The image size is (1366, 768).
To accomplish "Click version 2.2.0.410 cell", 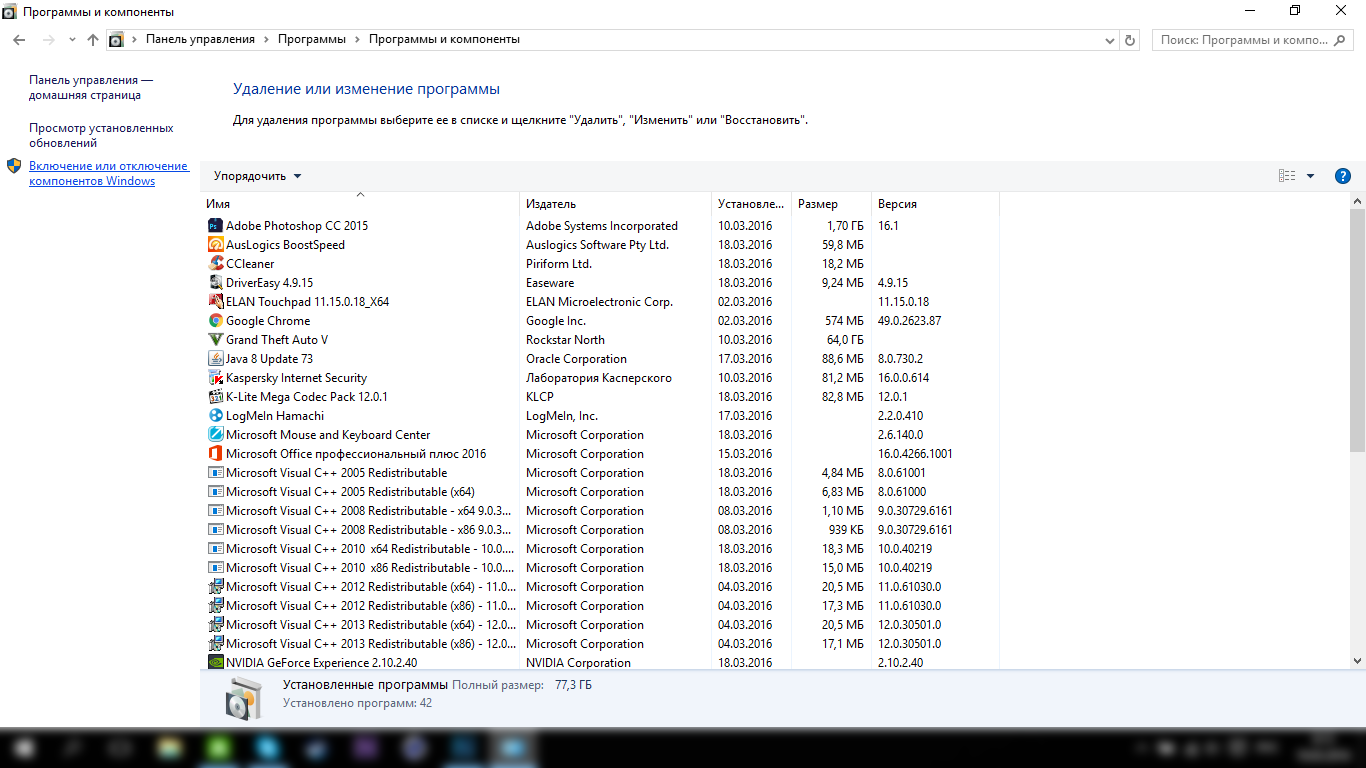I will click(x=900, y=416).
